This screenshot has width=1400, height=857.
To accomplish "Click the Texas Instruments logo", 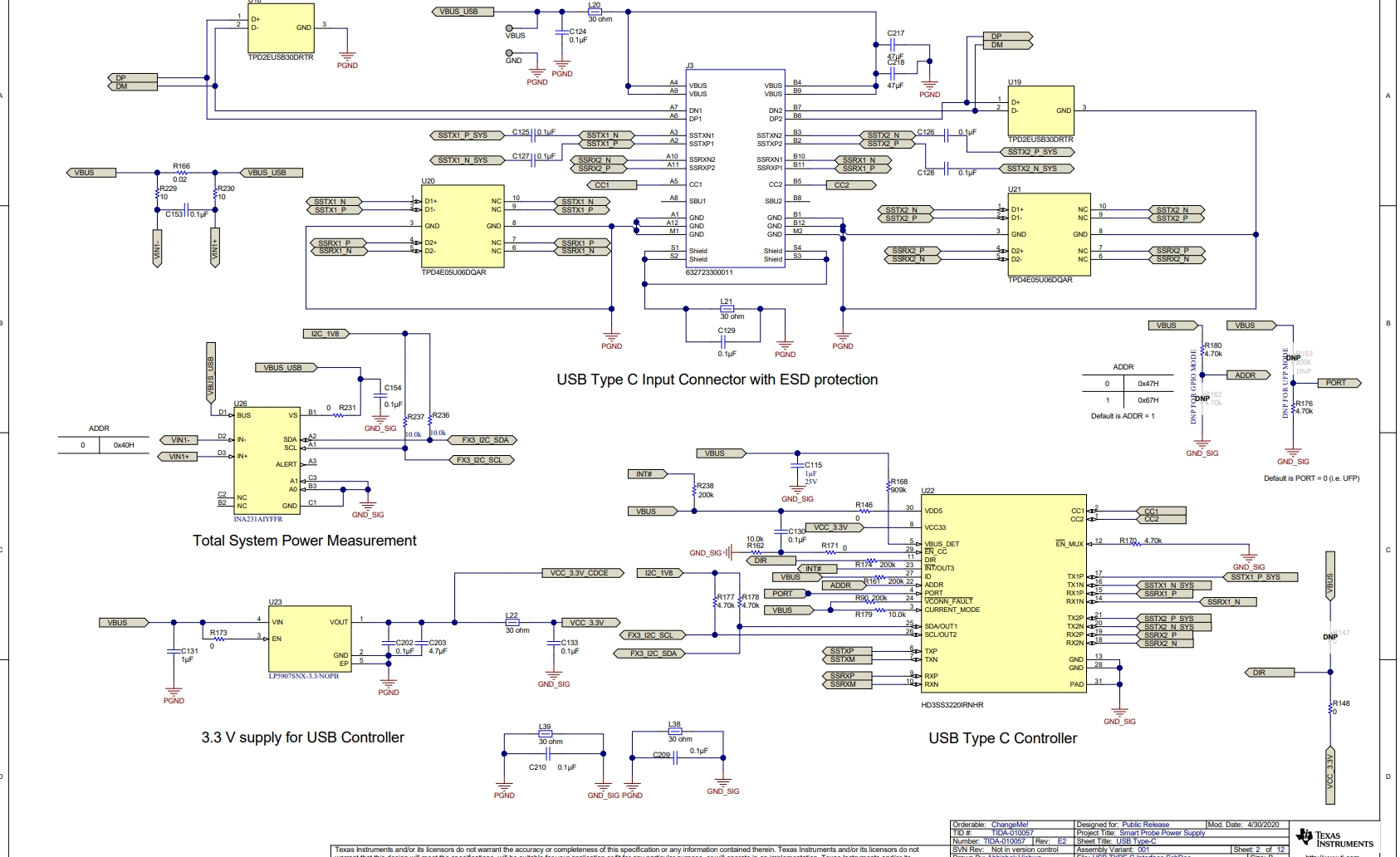I will 1334,839.
